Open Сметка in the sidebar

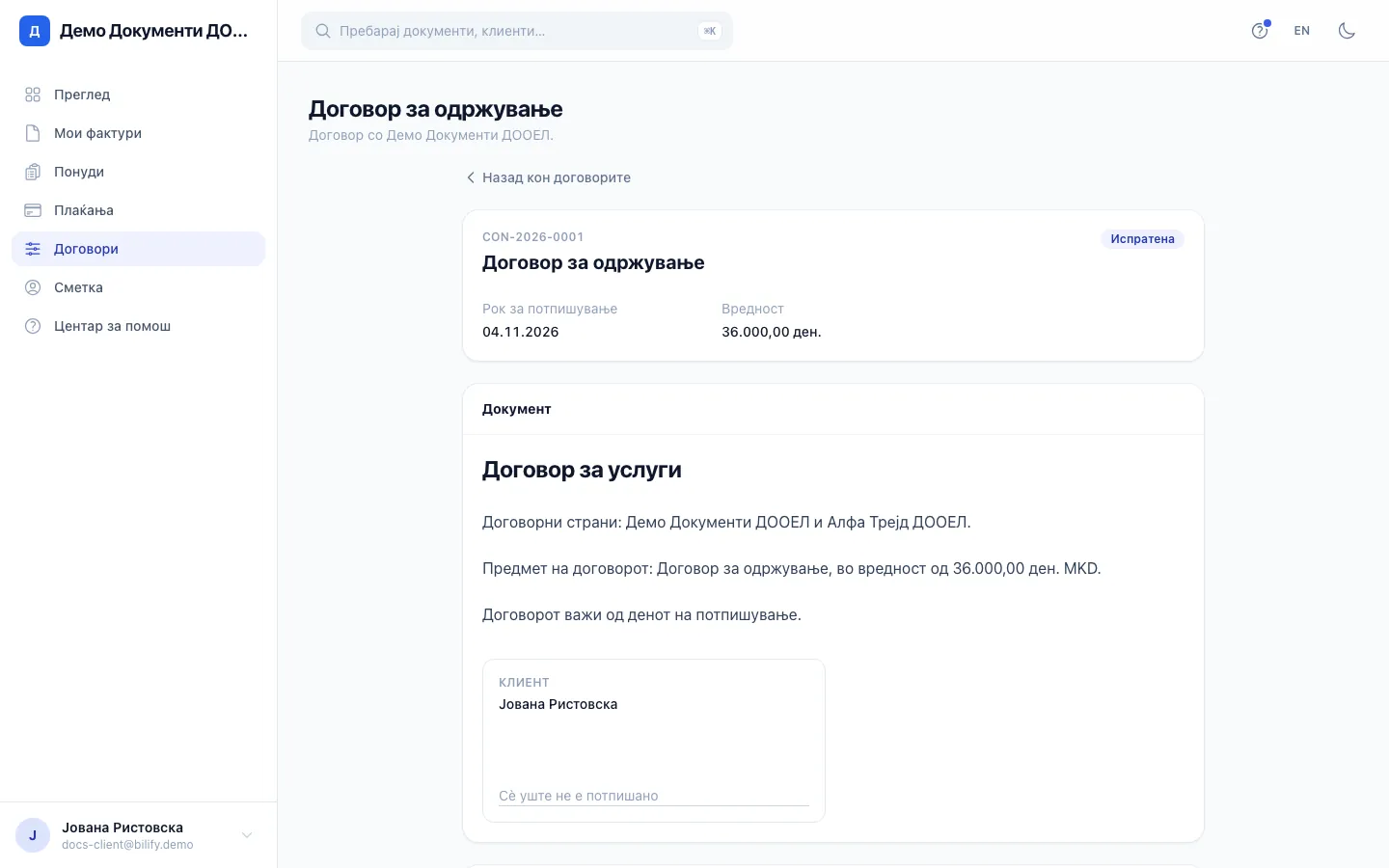tap(138, 287)
